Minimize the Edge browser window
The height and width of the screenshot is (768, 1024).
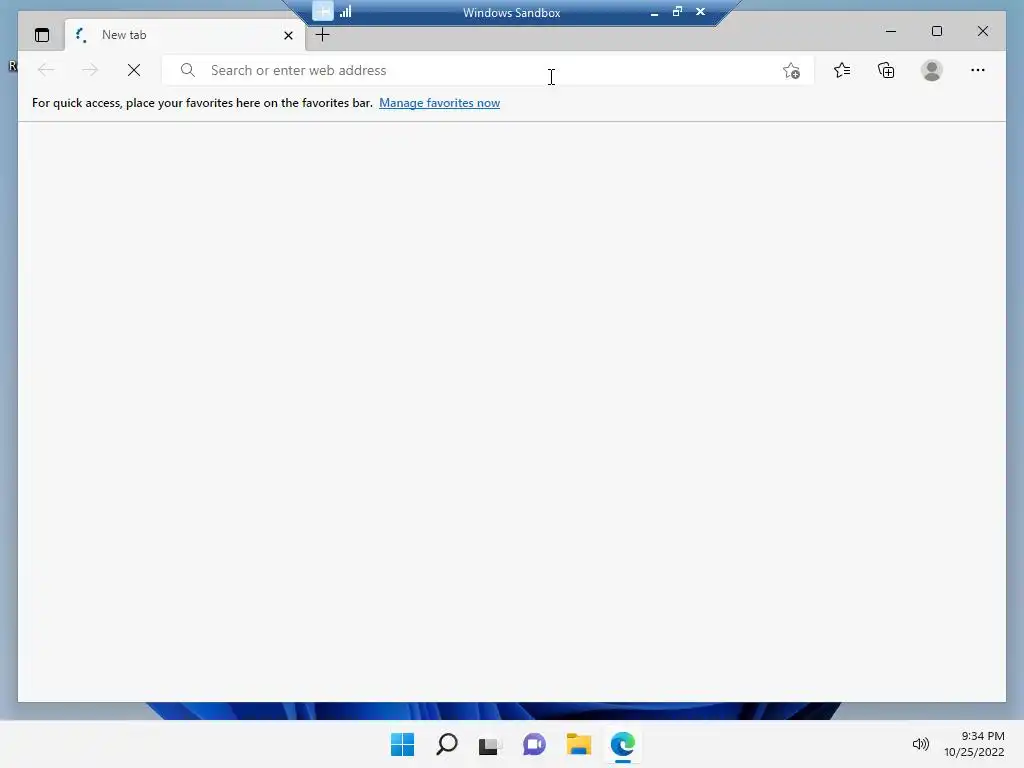(x=891, y=31)
